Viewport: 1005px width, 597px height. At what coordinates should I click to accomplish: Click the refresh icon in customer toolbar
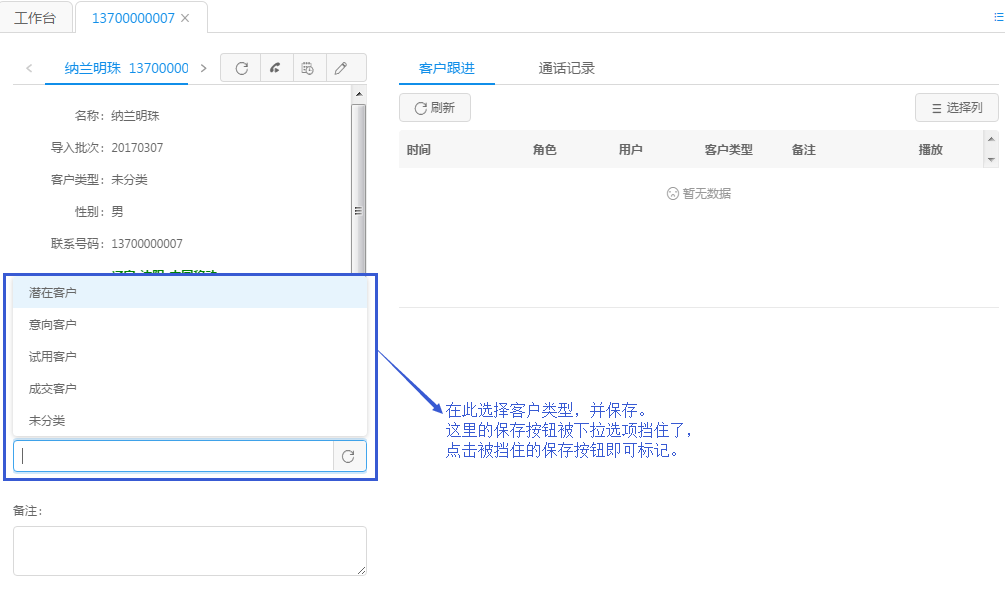(241, 68)
